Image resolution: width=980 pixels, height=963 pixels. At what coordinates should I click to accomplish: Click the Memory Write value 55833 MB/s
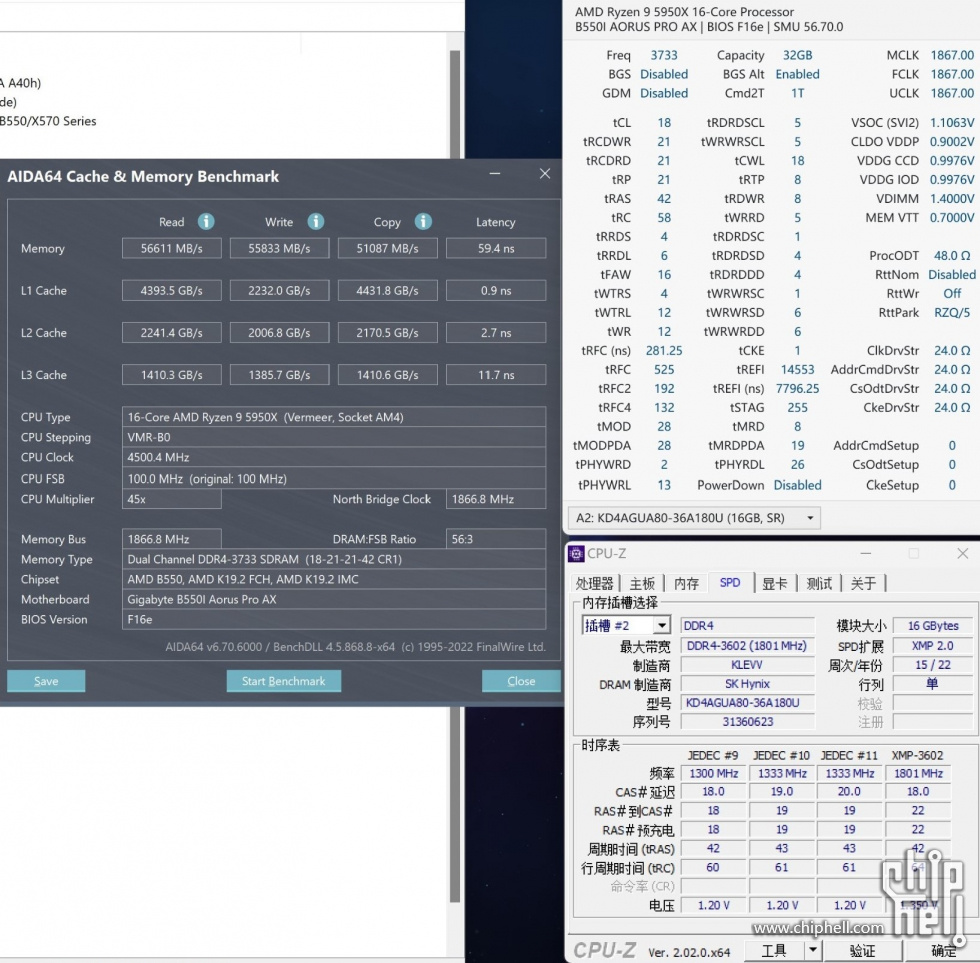279,249
